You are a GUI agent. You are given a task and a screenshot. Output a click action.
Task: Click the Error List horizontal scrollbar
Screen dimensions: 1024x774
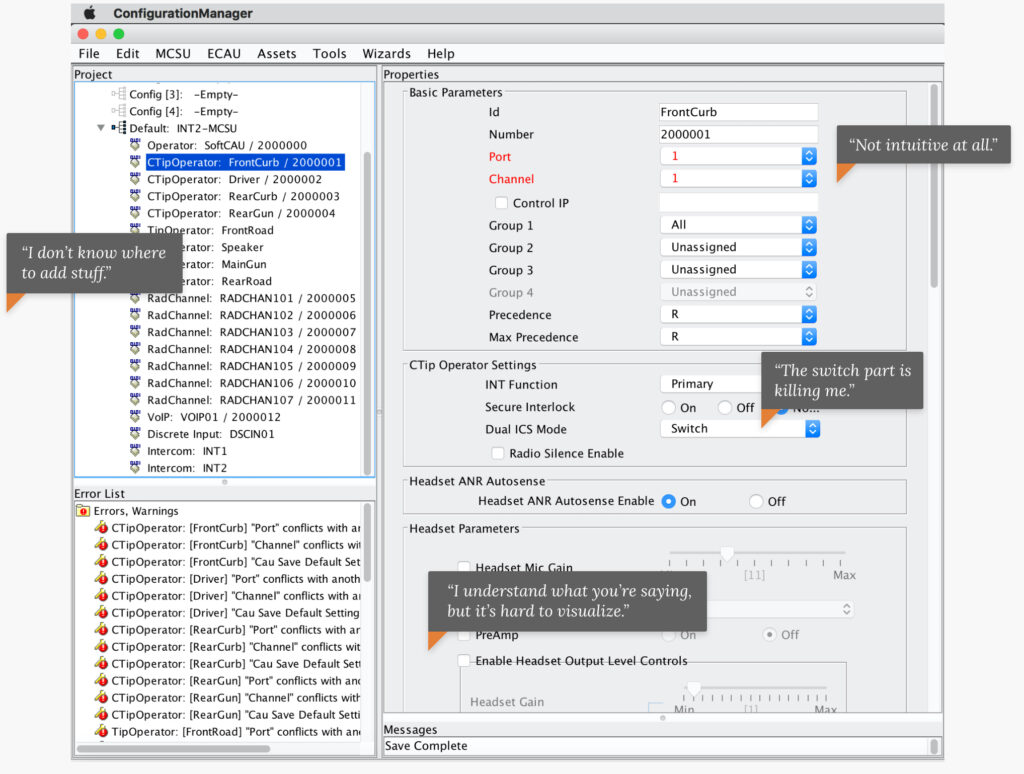(x=174, y=749)
